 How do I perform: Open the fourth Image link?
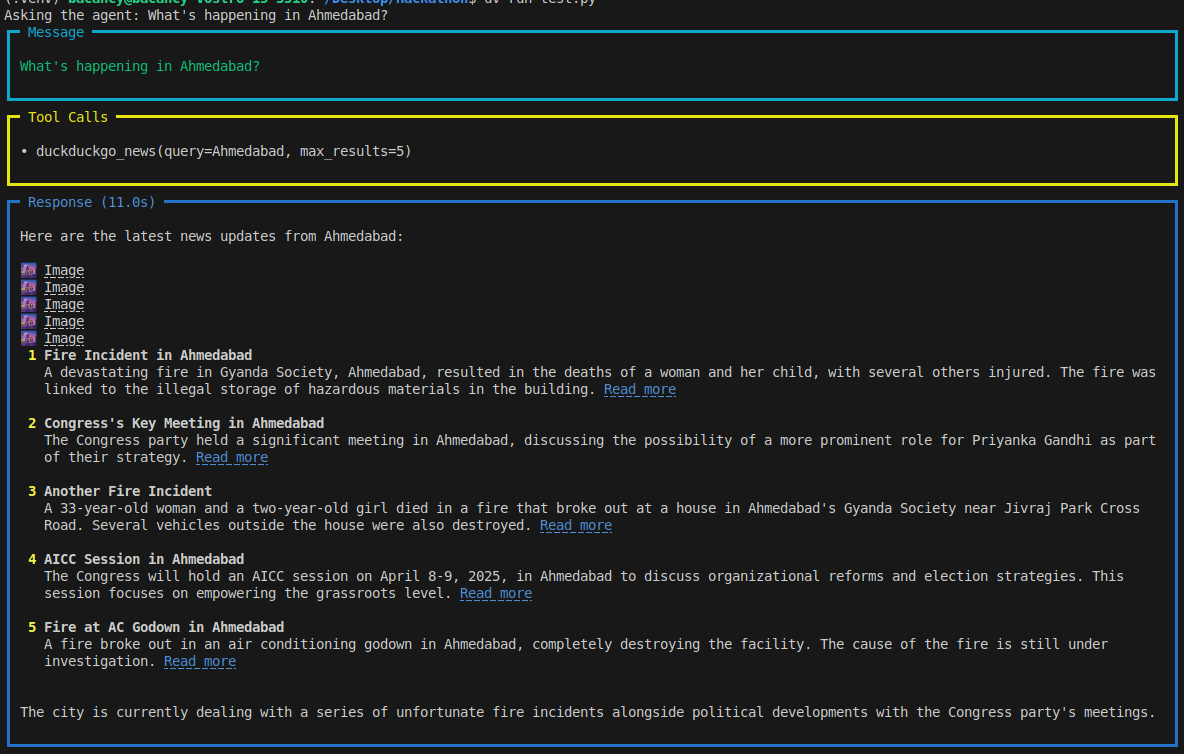click(x=63, y=321)
